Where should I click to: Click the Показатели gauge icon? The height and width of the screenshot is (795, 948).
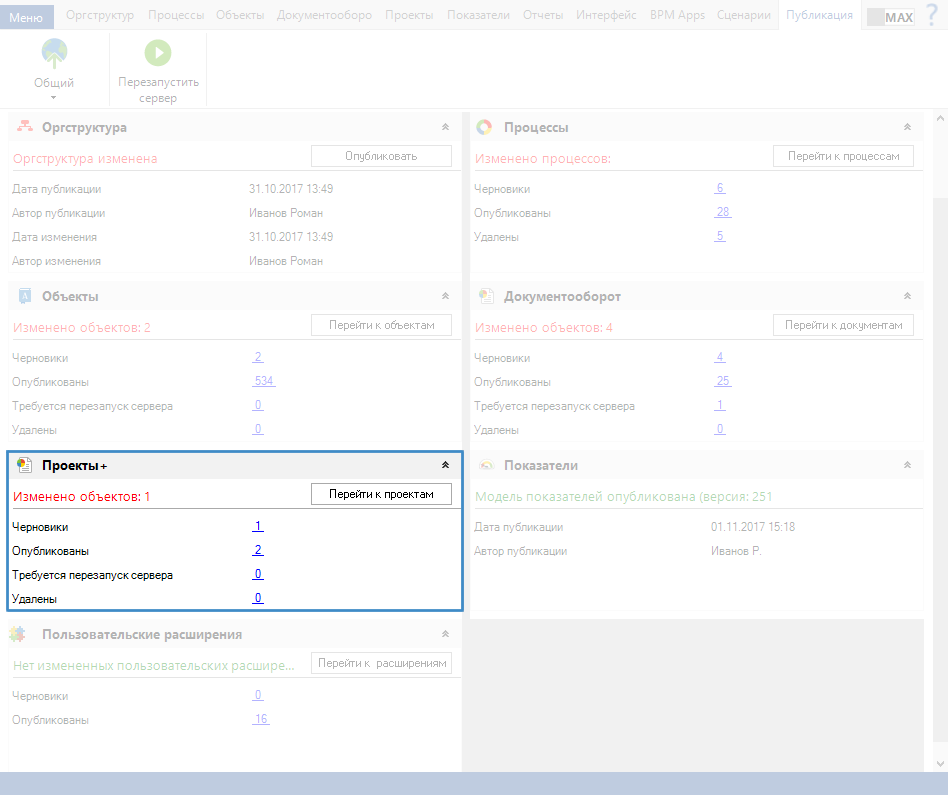click(x=486, y=465)
